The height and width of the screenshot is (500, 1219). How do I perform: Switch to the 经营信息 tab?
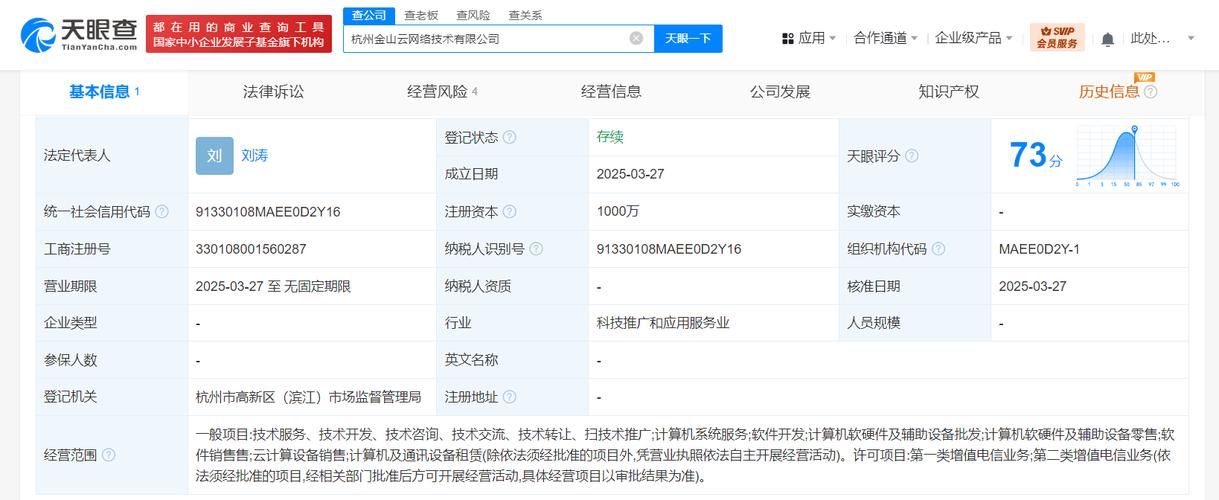tap(611, 92)
